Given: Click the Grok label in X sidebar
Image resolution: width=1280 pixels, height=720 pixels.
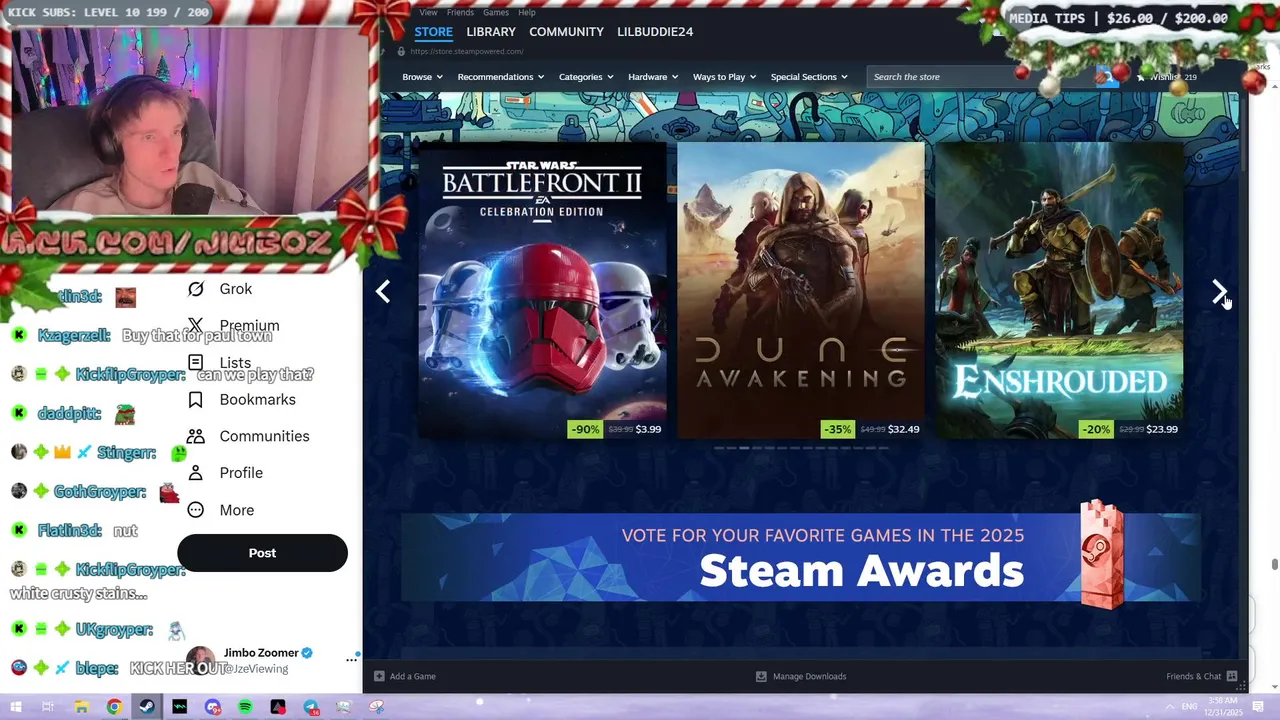Looking at the screenshot, I should [x=236, y=289].
